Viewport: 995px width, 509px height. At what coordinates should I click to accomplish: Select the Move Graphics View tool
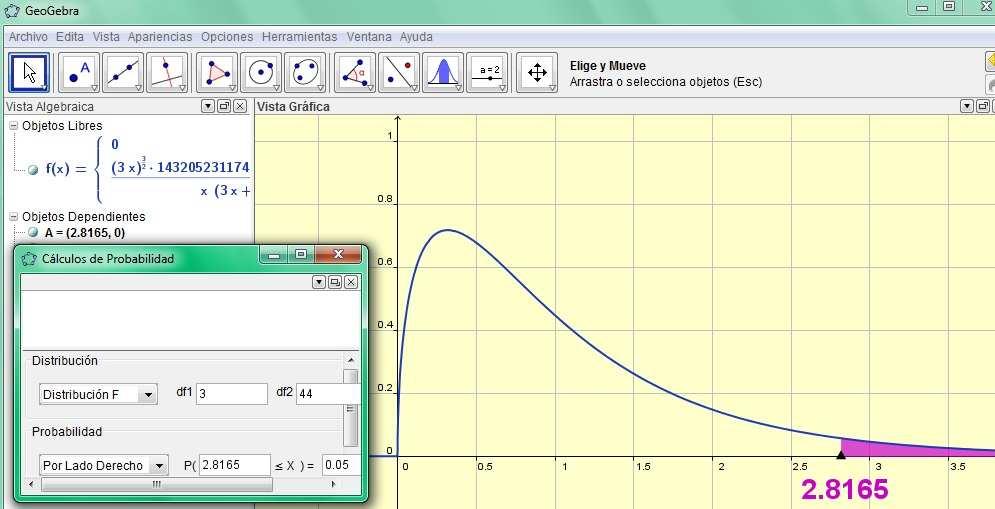pos(537,73)
